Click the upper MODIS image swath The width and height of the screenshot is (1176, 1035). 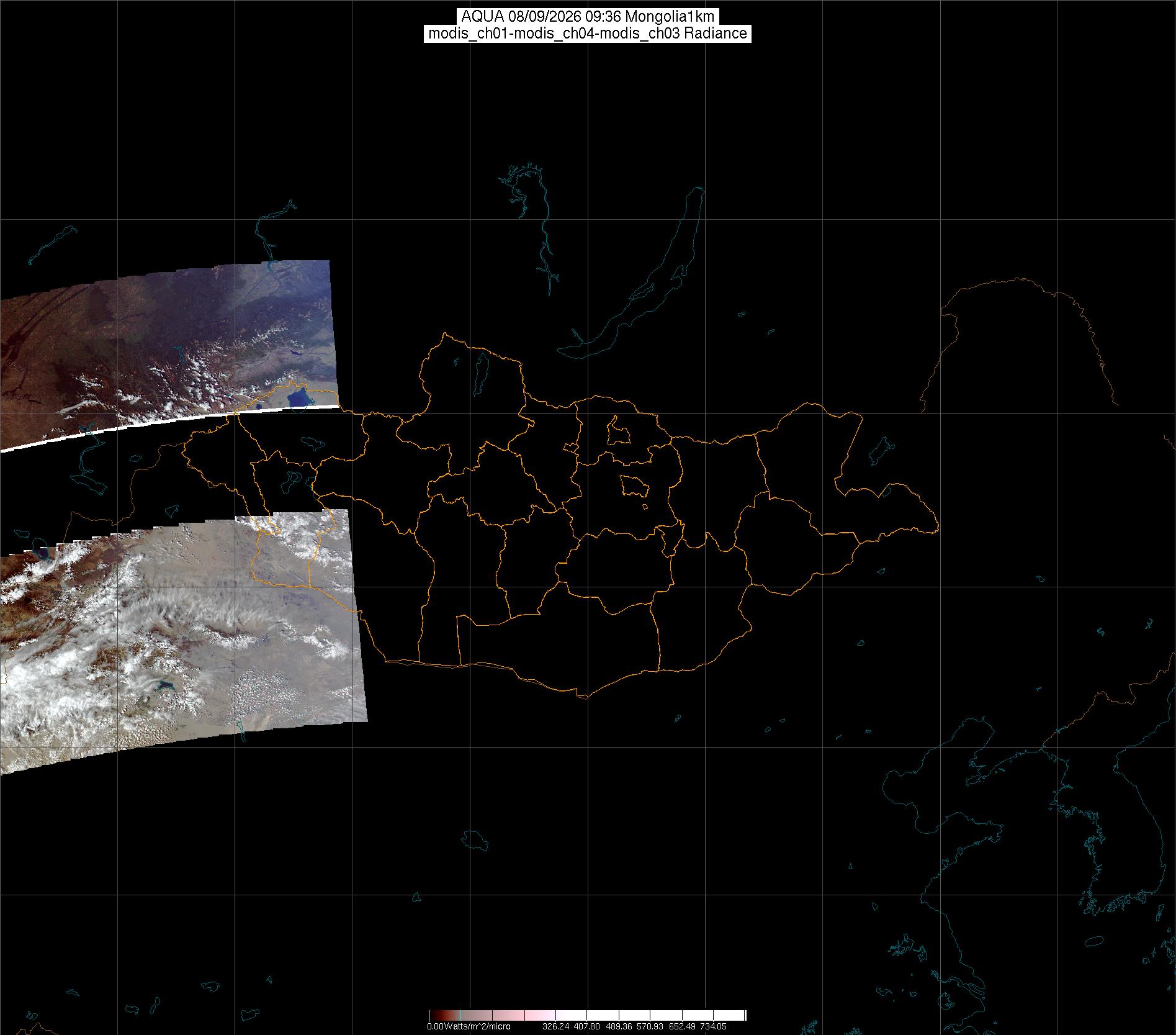pyautogui.click(x=168, y=348)
